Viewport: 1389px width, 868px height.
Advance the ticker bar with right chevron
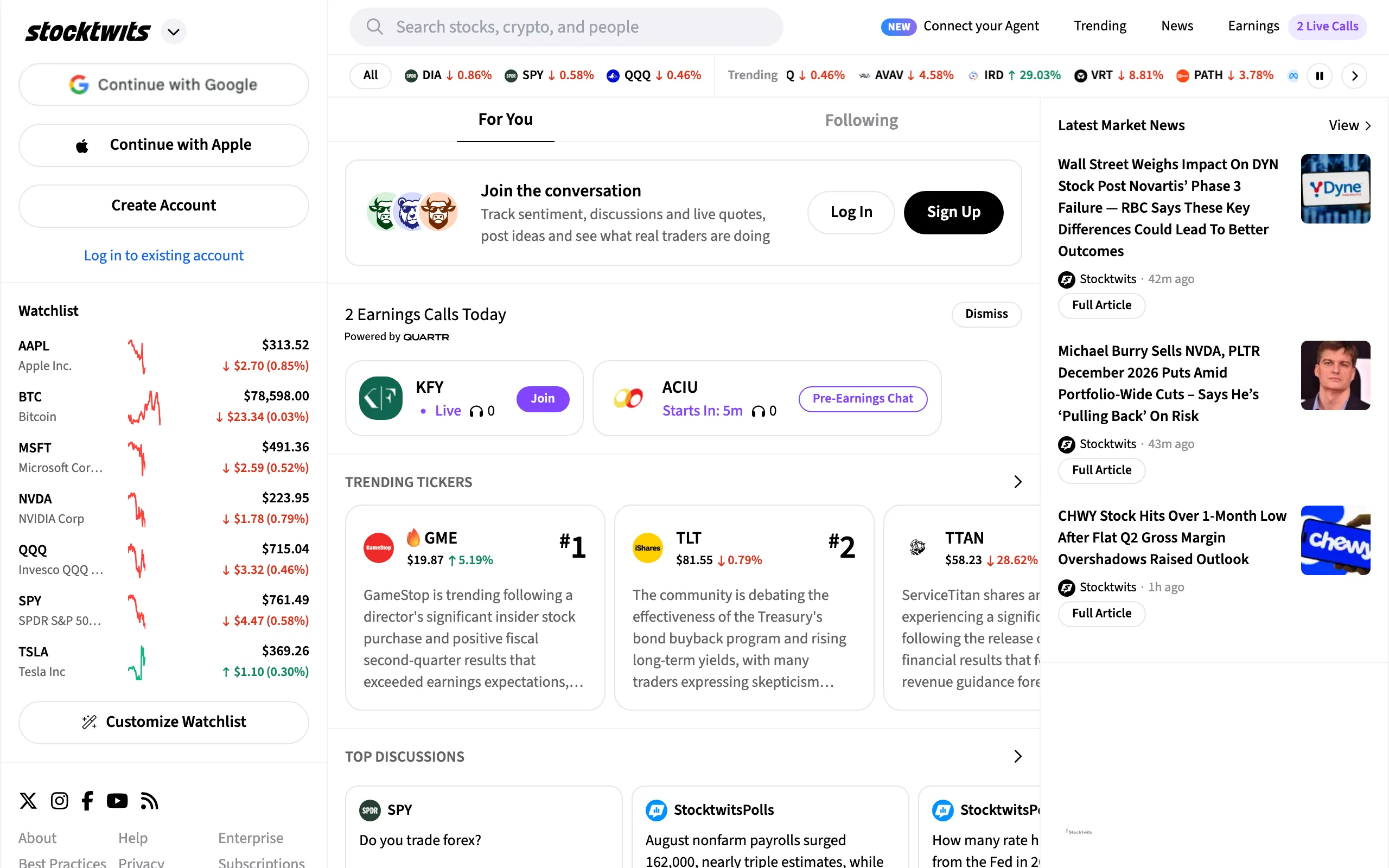(x=1355, y=76)
